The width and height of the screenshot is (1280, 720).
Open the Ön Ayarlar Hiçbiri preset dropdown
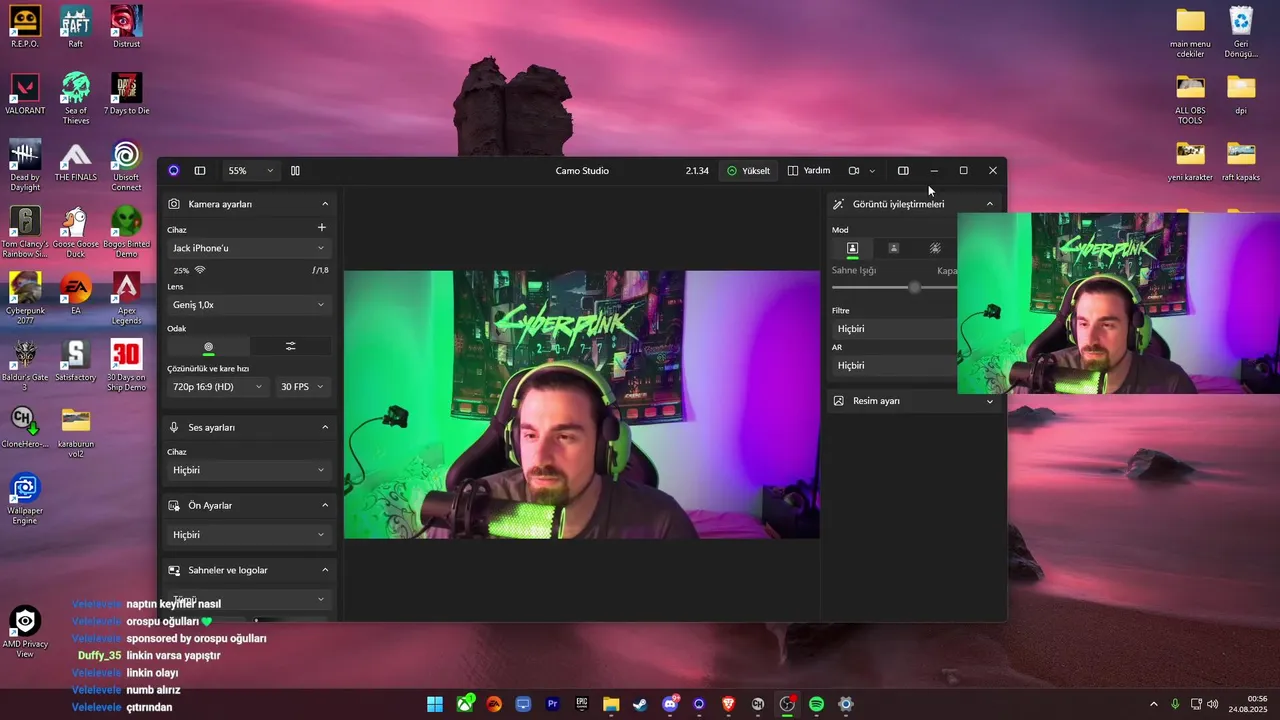(249, 535)
